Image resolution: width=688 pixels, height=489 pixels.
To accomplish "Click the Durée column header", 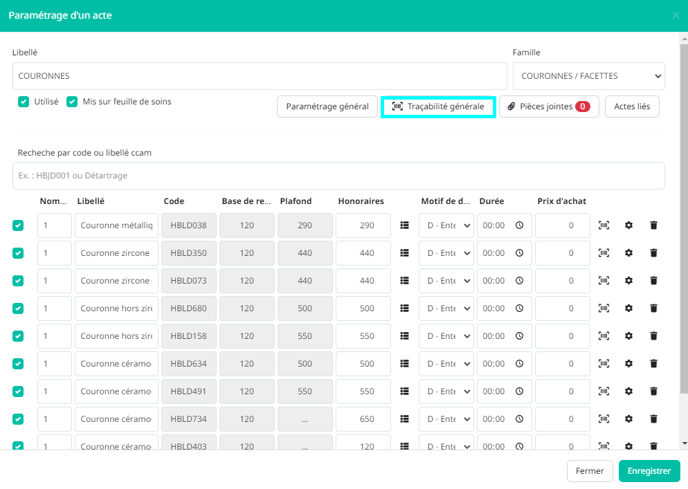I will [x=491, y=201].
